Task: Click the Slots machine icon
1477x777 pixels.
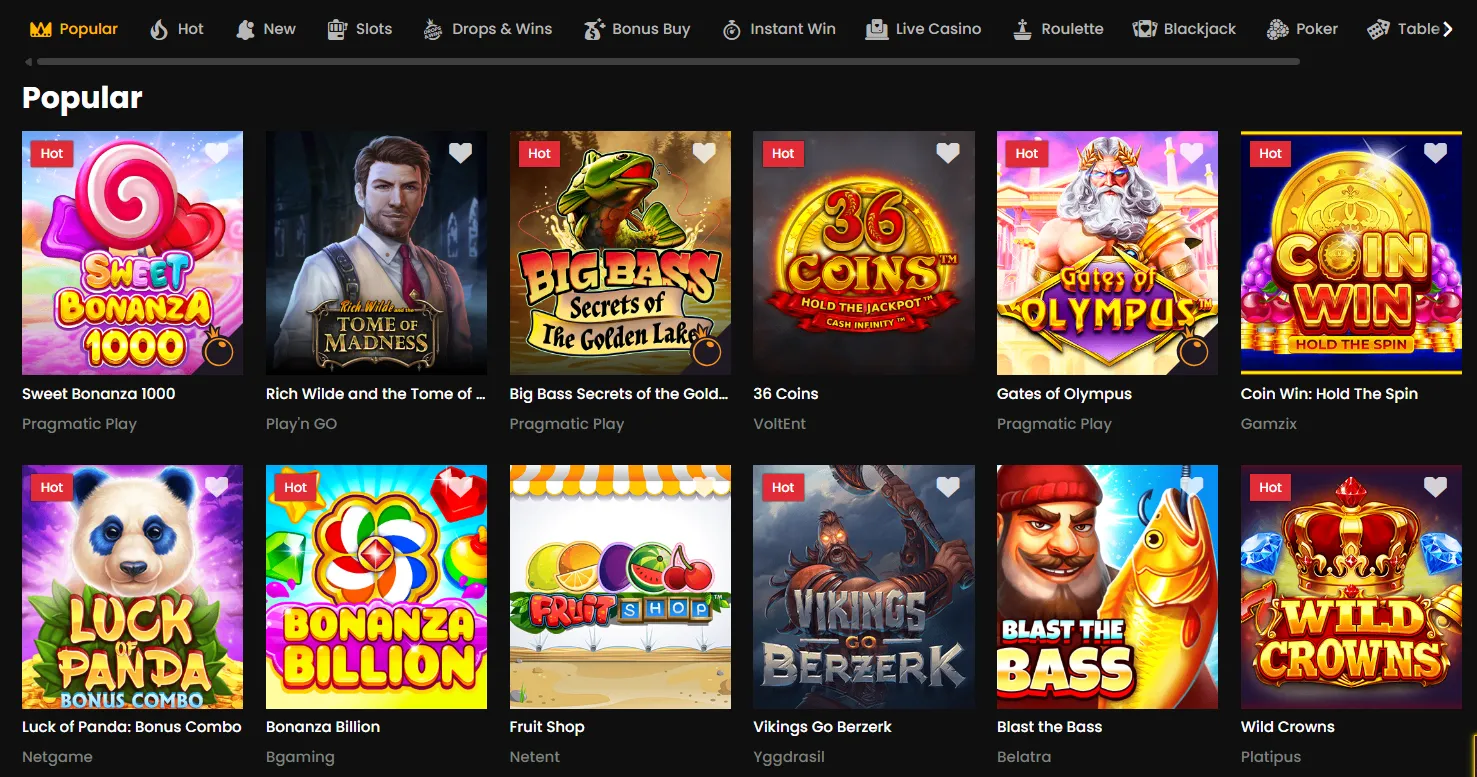Action: pos(337,29)
